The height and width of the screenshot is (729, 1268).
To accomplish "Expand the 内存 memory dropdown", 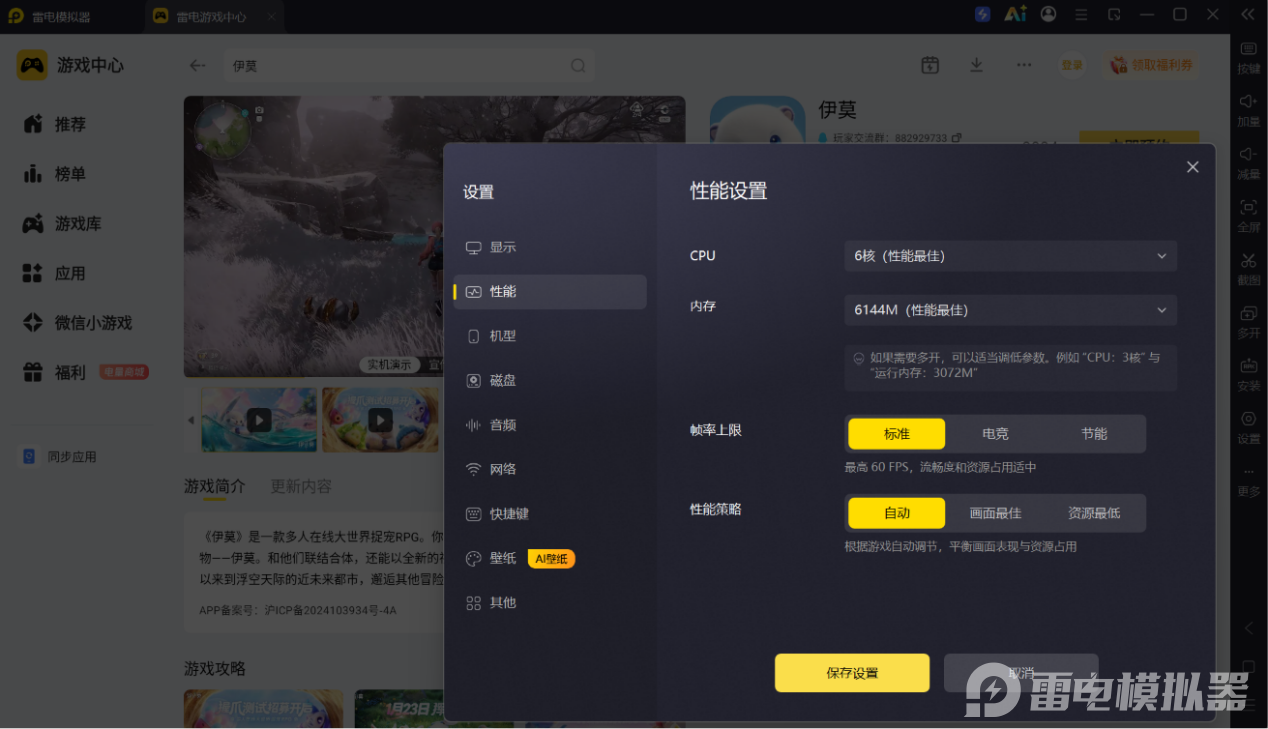I will [x=1010, y=310].
